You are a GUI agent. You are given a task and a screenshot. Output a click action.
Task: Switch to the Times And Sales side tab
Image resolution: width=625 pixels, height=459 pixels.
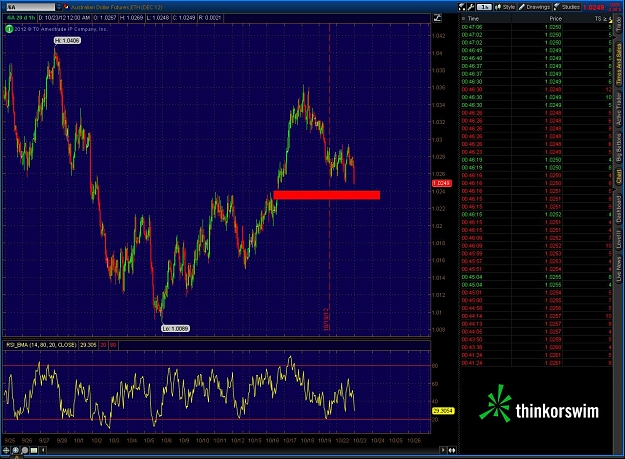point(619,65)
